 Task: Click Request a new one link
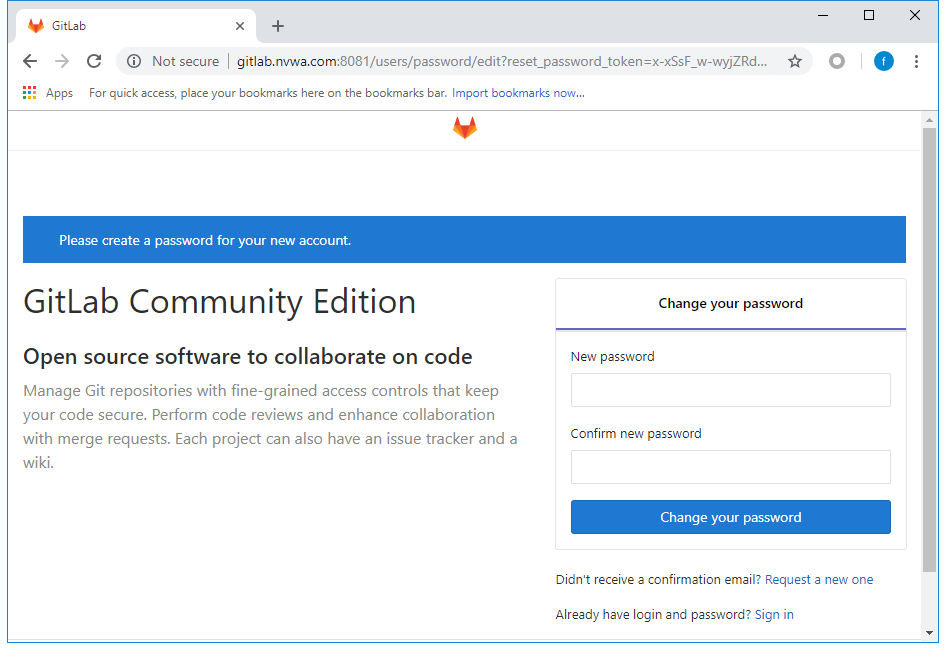(x=819, y=579)
